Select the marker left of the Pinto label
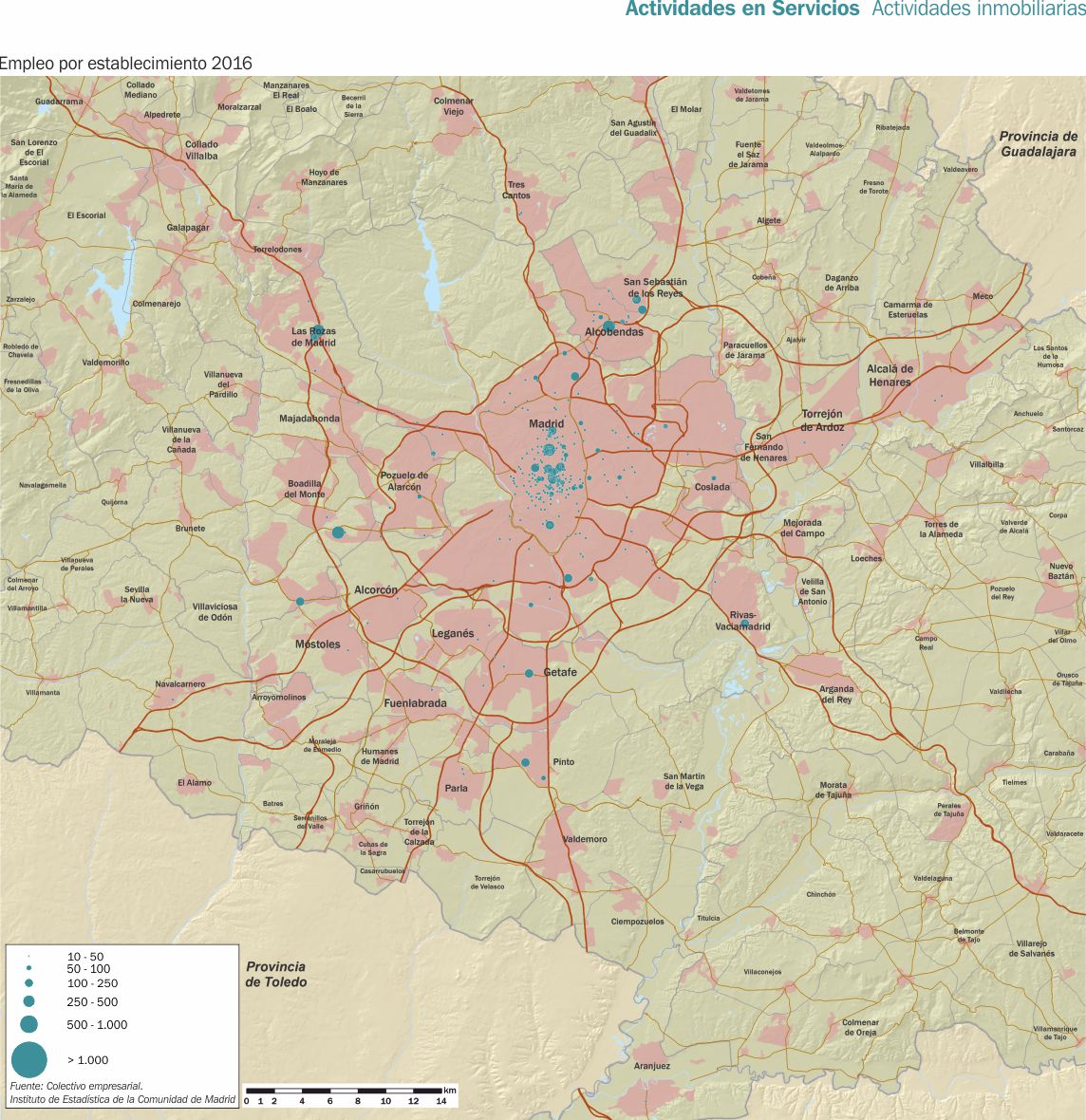 (x=525, y=762)
